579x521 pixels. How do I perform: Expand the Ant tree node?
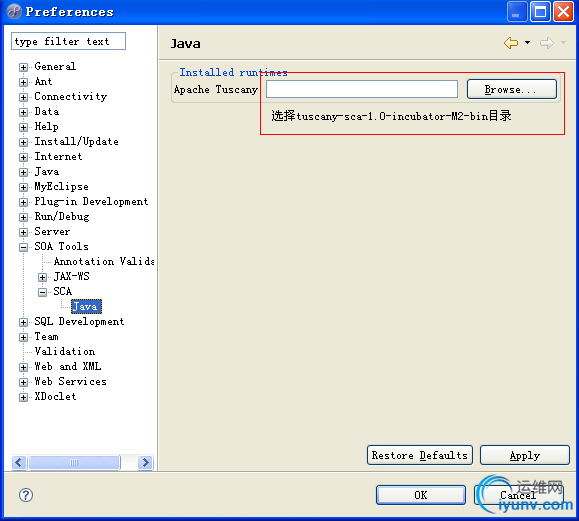(23, 82)
